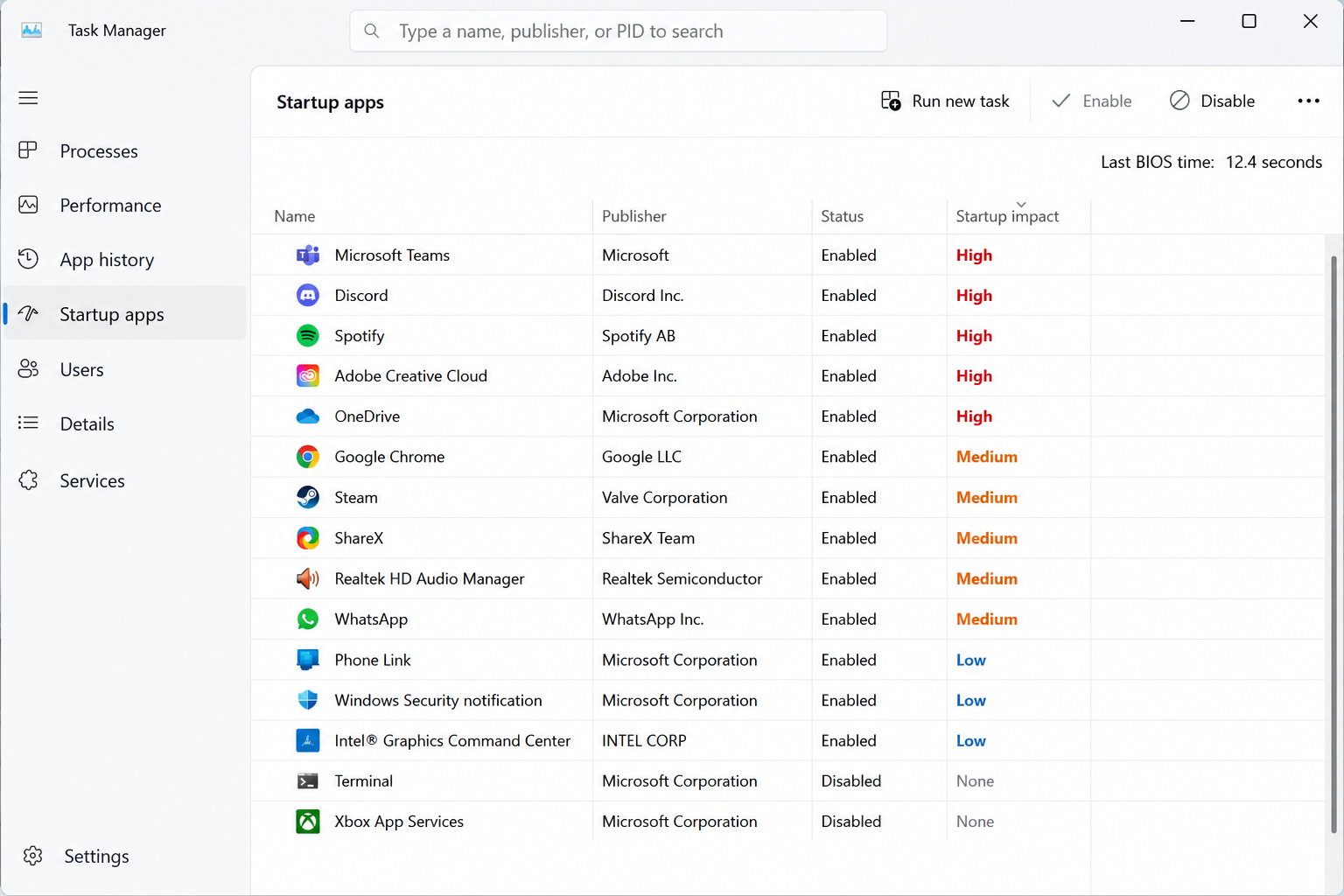Sort by the Name column header
This screenshot has width=1344, height=896.
pyautogui.click(x=423, y=216)
